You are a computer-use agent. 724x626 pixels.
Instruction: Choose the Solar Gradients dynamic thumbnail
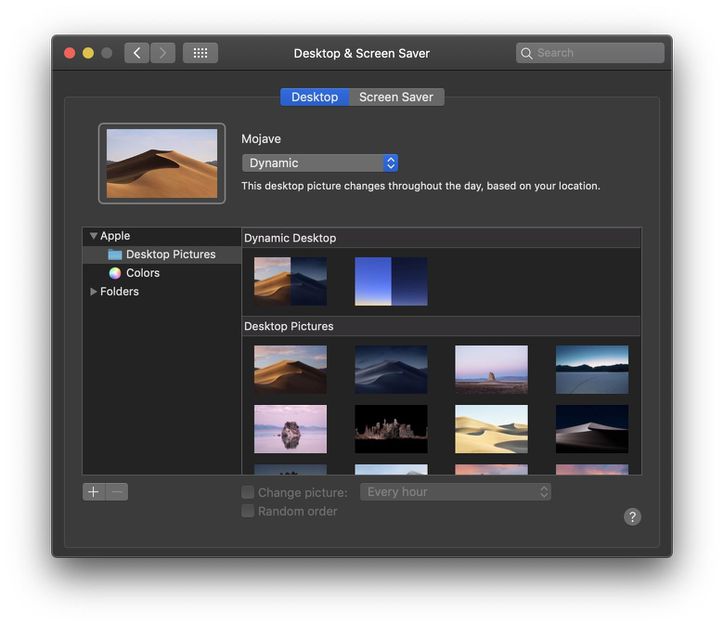[x=391, y=281]
